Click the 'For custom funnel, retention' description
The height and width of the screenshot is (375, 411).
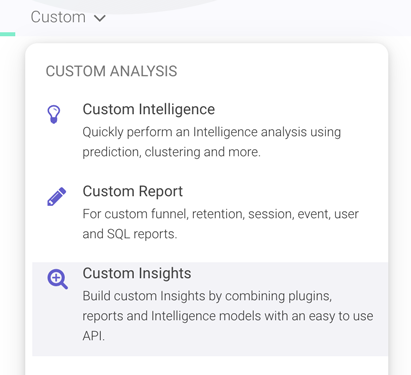221,214
